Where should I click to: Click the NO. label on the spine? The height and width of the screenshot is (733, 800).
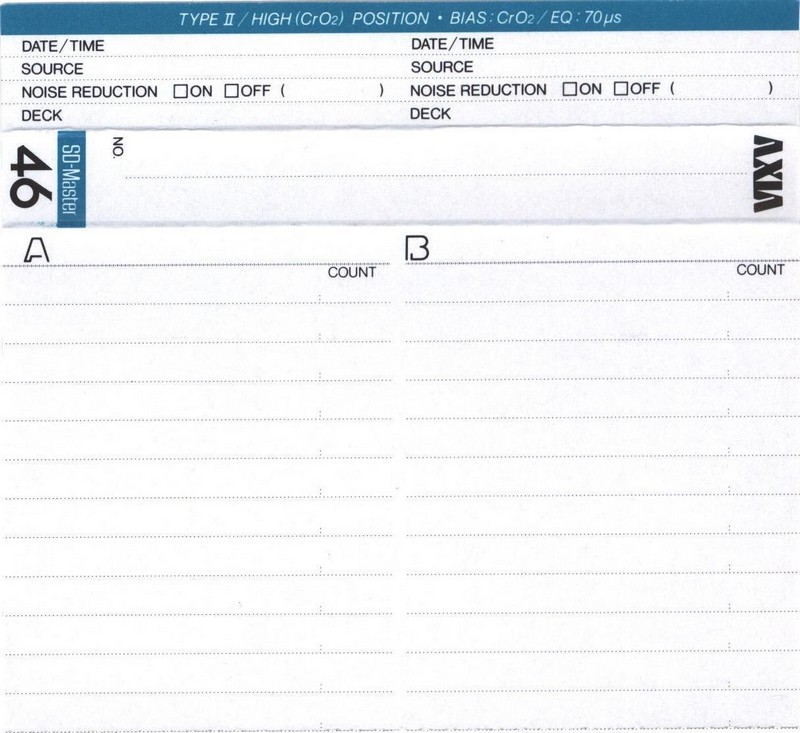pyautogui.click(x=118, y=146)
